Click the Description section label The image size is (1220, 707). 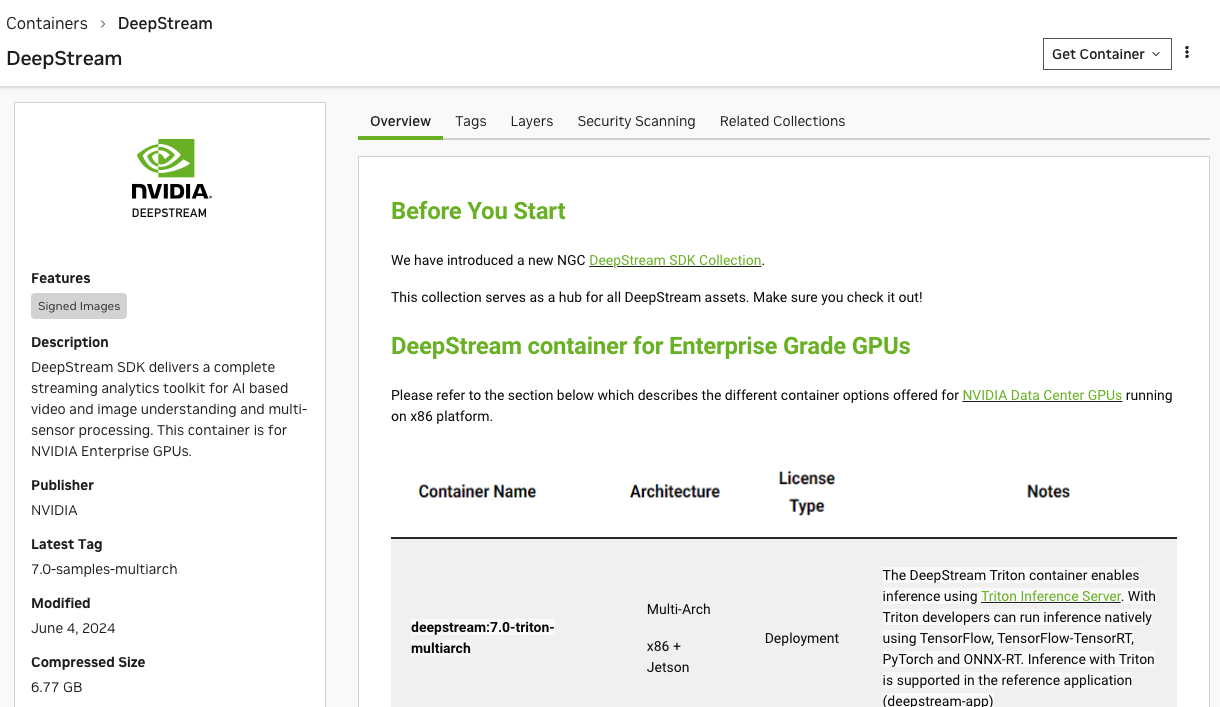[70, 342]
